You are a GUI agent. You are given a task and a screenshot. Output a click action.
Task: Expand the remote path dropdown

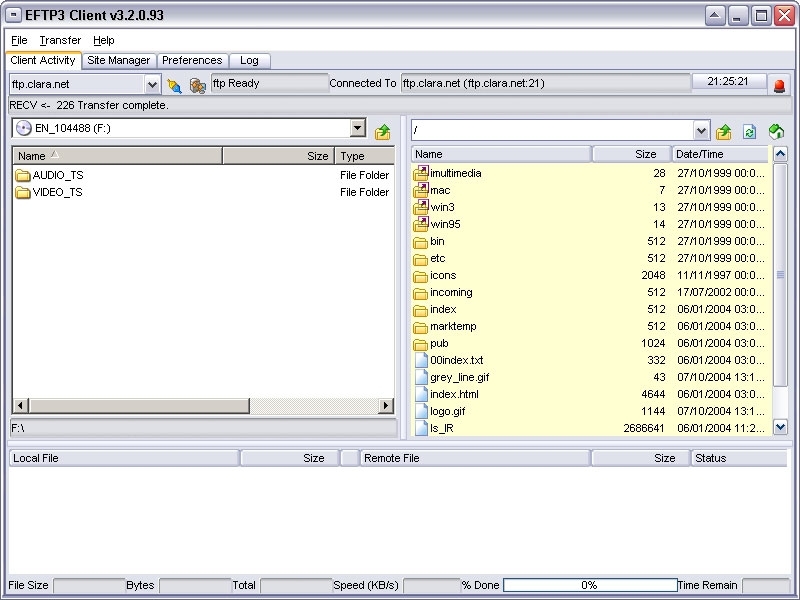click(x=701, y=131)
